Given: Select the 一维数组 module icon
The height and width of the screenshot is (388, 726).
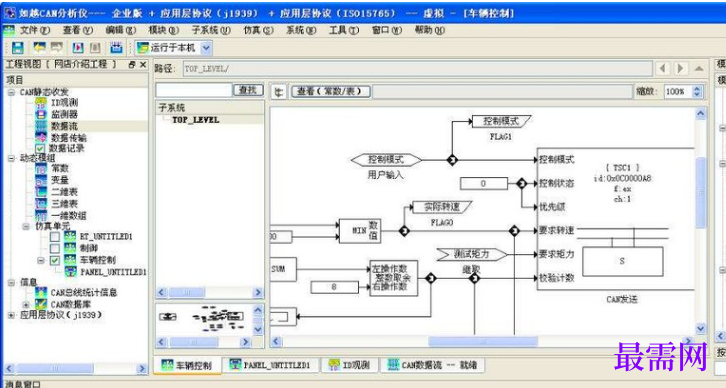Looking at the screenshot, I should click(41, 215).
